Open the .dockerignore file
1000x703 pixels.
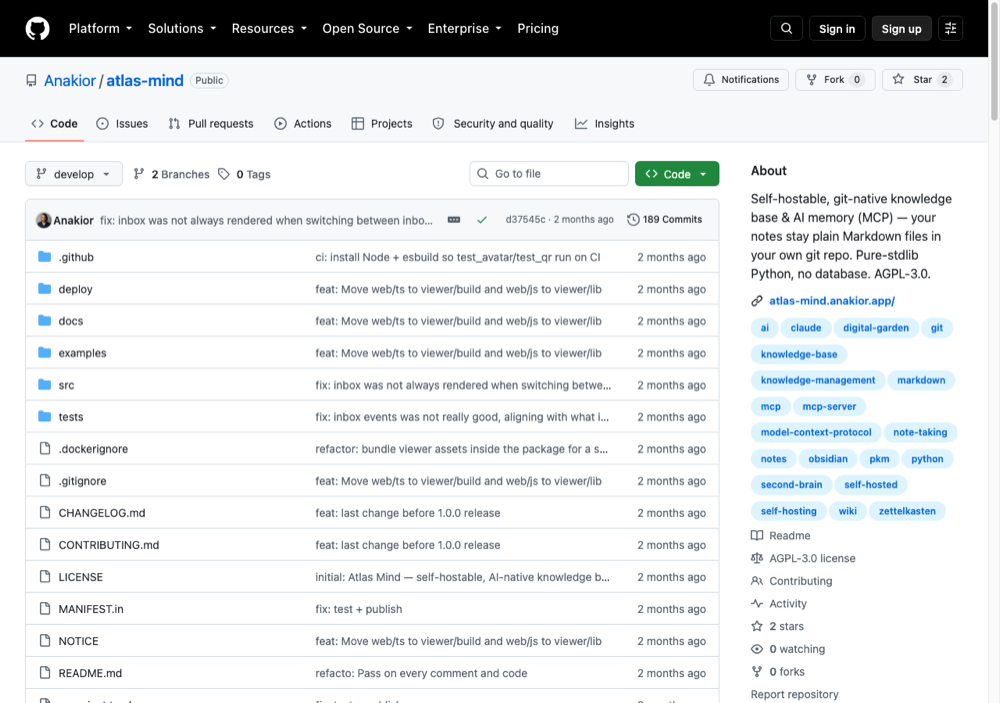pyautogui.click(x=93, y=449)
